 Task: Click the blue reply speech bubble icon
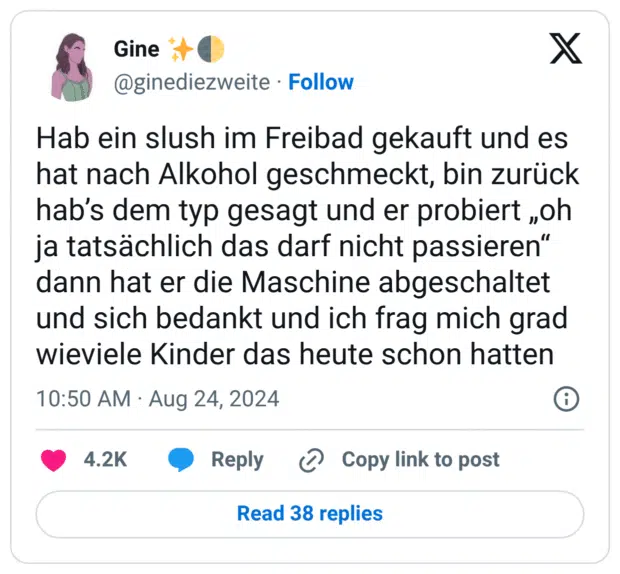(181, 460)
